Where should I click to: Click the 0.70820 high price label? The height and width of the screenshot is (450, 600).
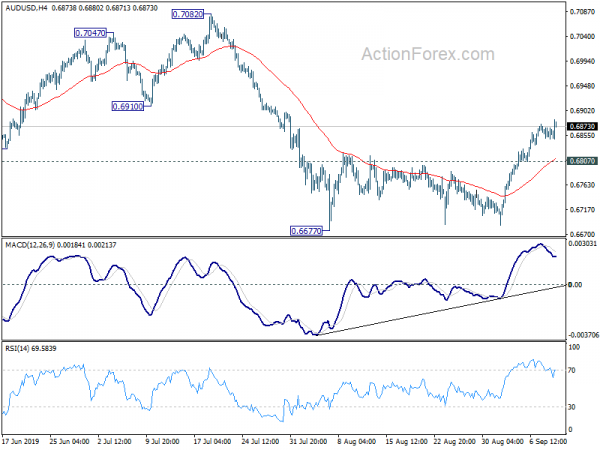pos(188,15)
